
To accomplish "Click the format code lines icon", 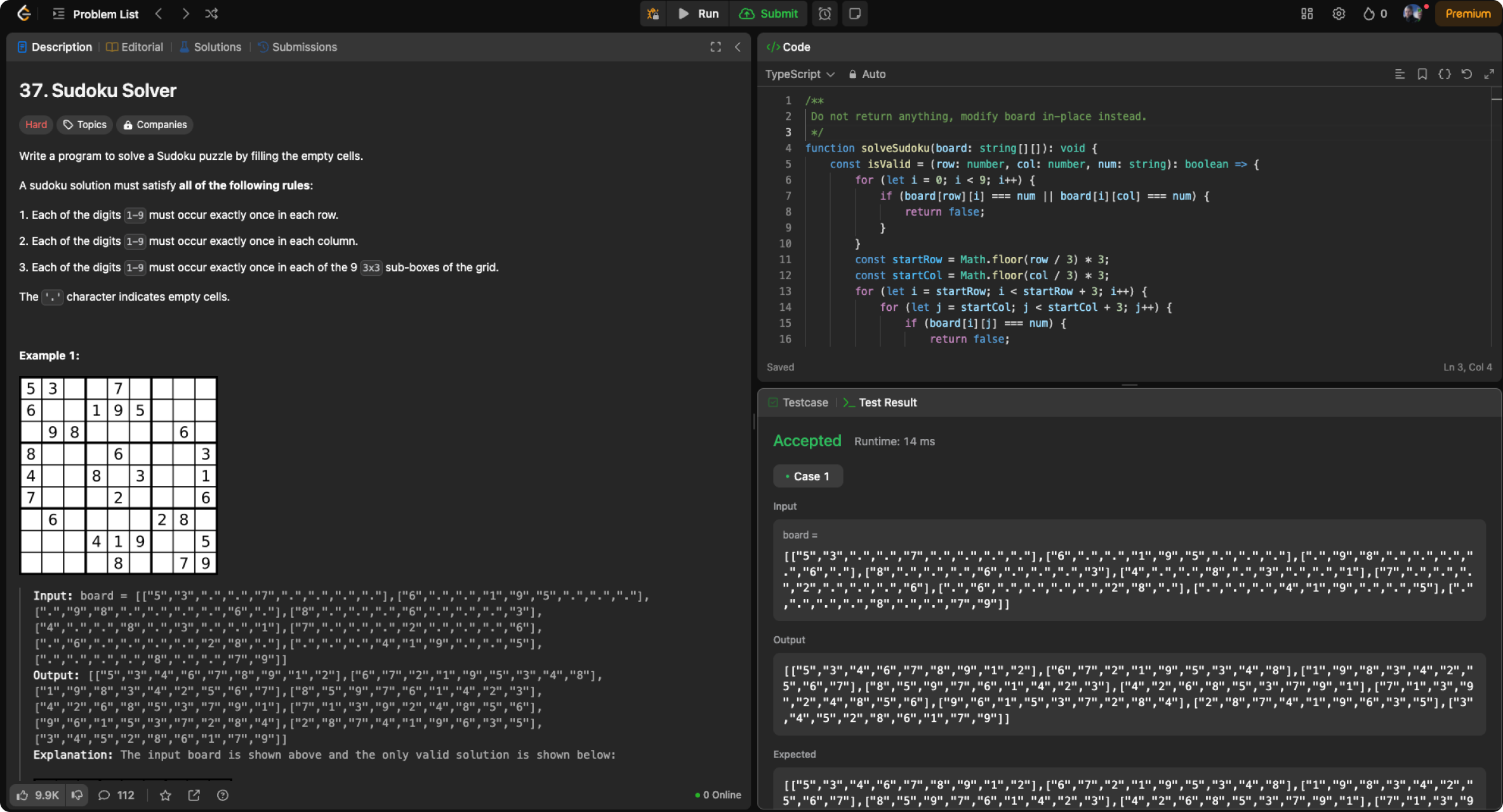I will click(1400, 74).
